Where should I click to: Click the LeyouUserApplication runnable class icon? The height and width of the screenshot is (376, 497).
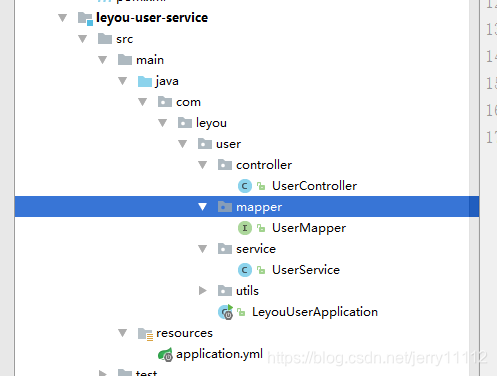pyautogui.click(x=226, y=312)
